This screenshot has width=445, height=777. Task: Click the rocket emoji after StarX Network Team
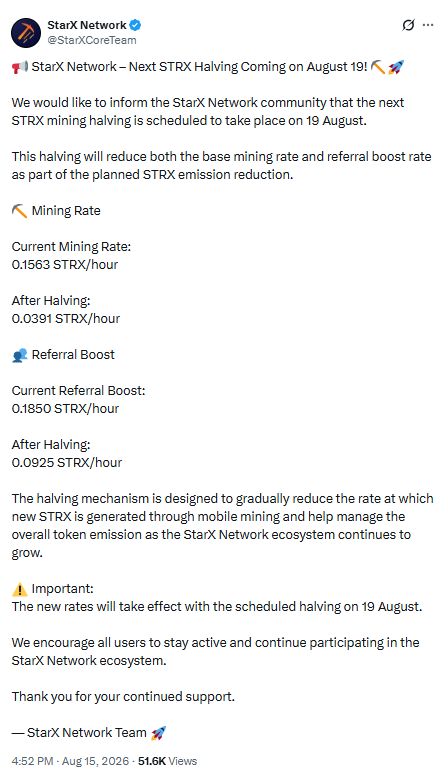158,733
